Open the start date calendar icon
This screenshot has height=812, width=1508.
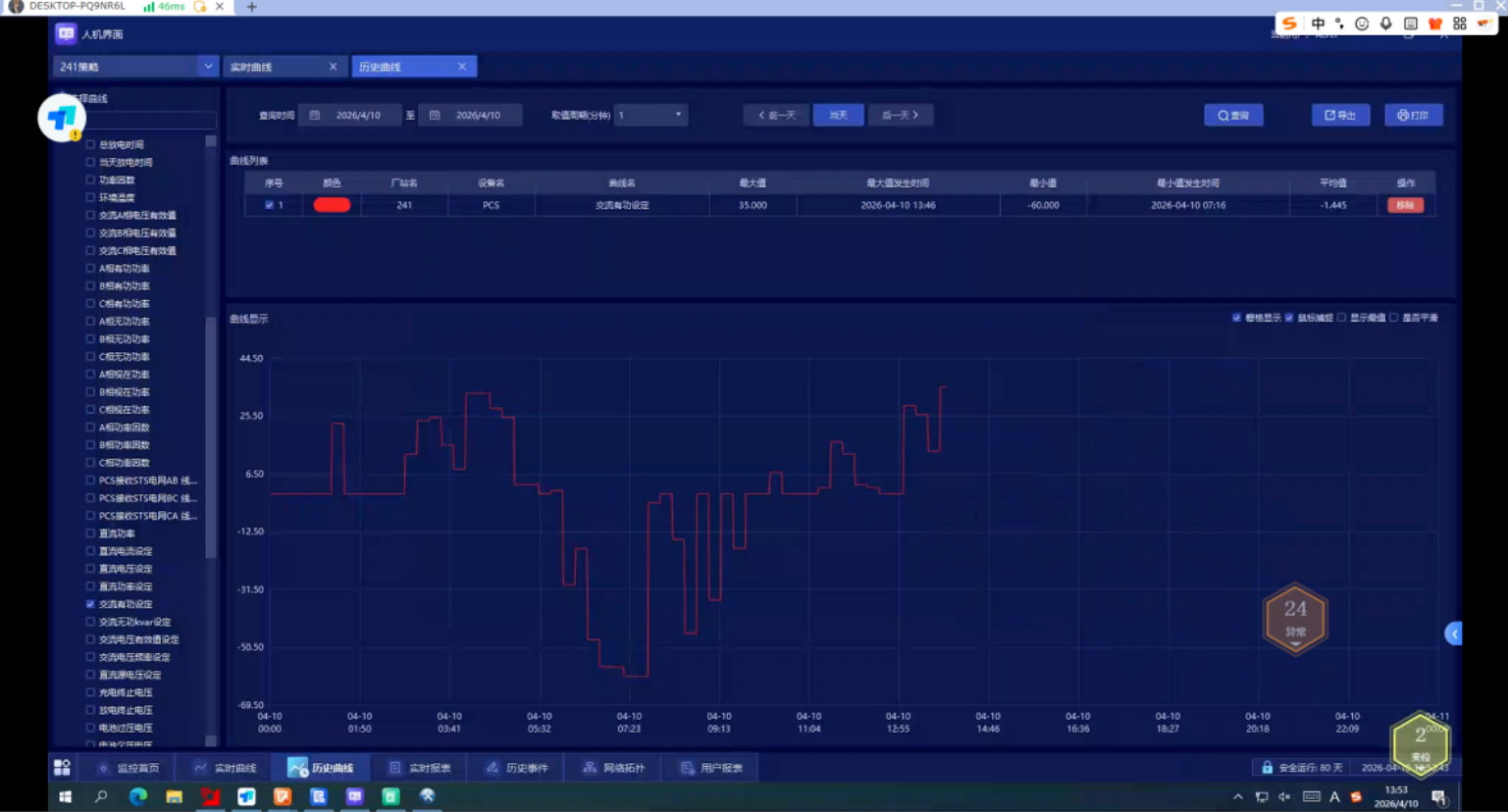coord(315,115)
